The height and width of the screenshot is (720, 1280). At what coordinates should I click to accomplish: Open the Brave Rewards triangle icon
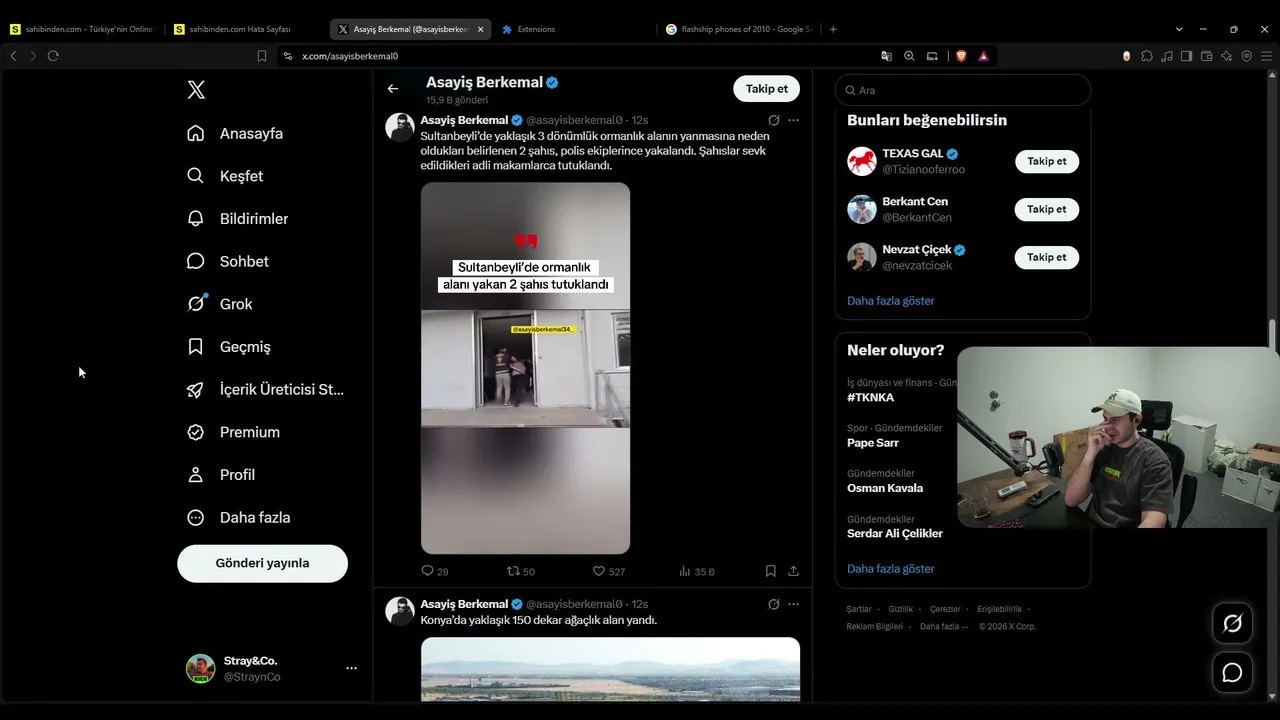click(984, 56)
